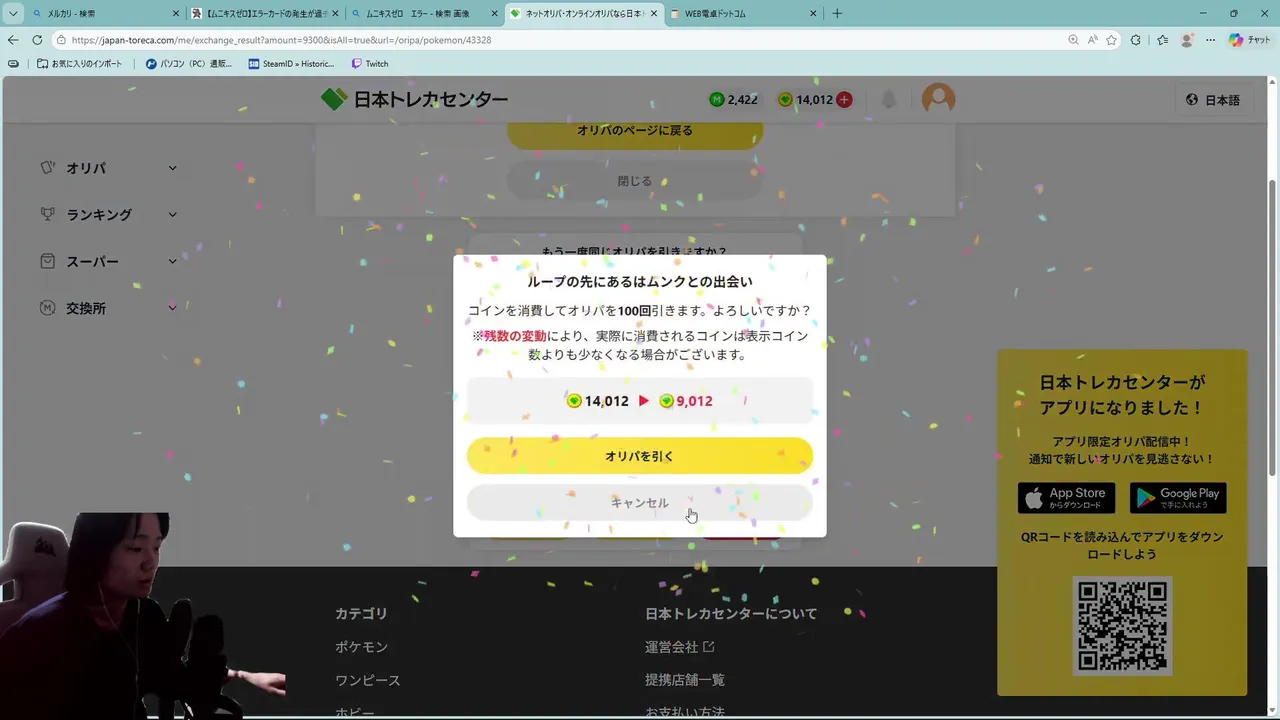1280x720 pixels.
Task: Click the 日本トレカセンター logo
Action: coord(414,99)
